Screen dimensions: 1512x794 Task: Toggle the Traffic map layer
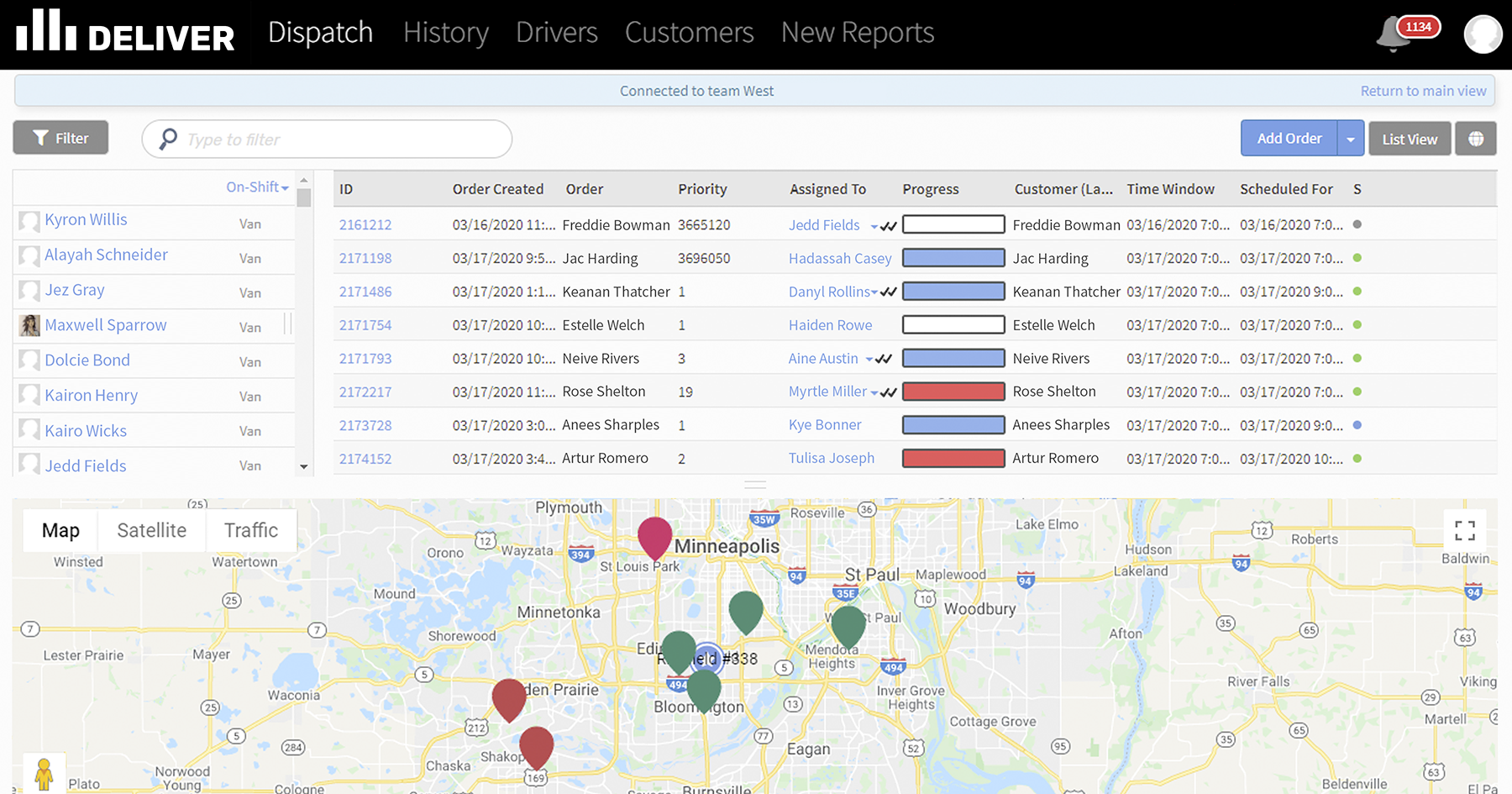pyautogui.click(x=250, y=530)
